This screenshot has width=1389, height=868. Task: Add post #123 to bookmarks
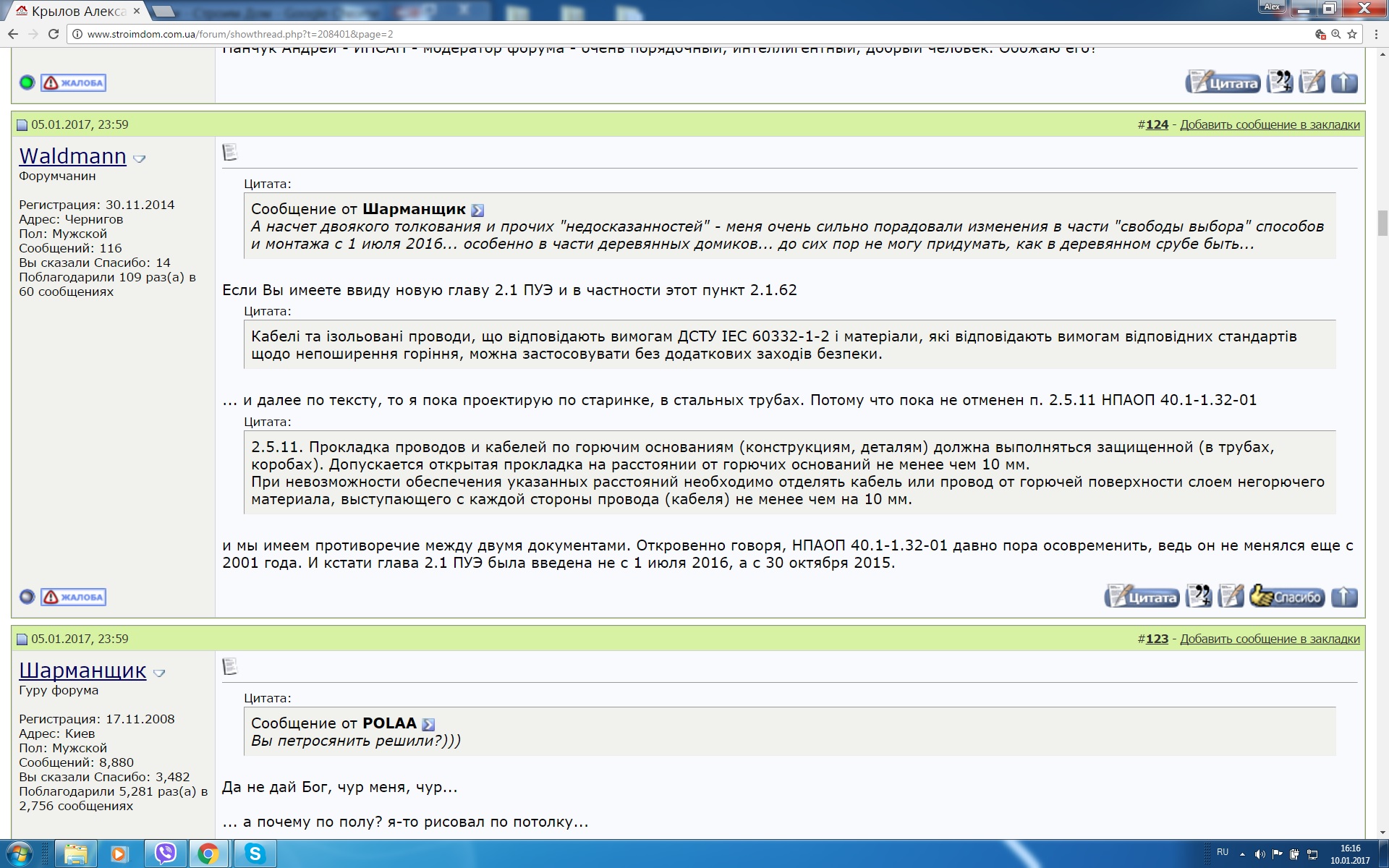tap(1270, 639)
